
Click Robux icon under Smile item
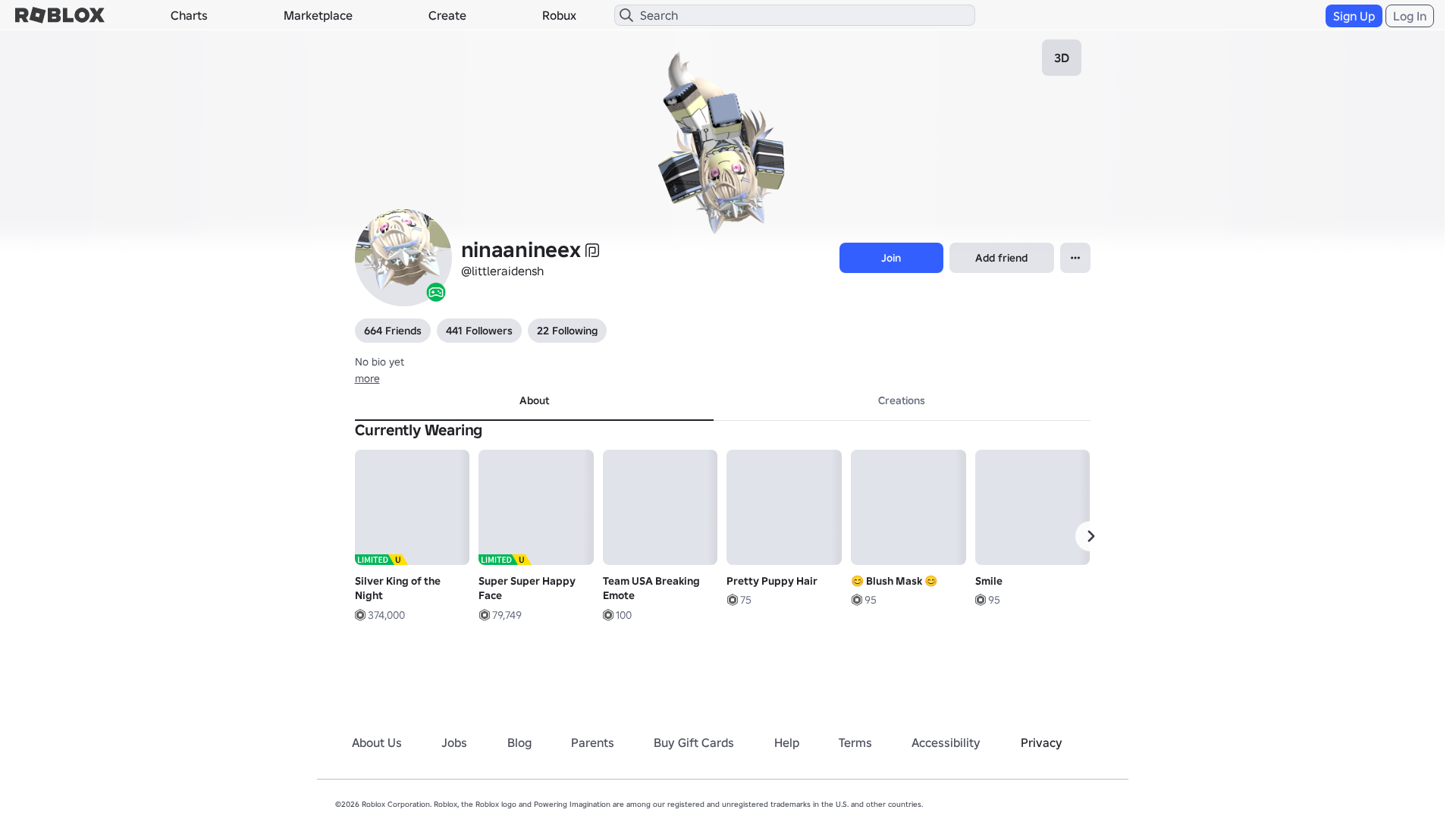point(981,600)
